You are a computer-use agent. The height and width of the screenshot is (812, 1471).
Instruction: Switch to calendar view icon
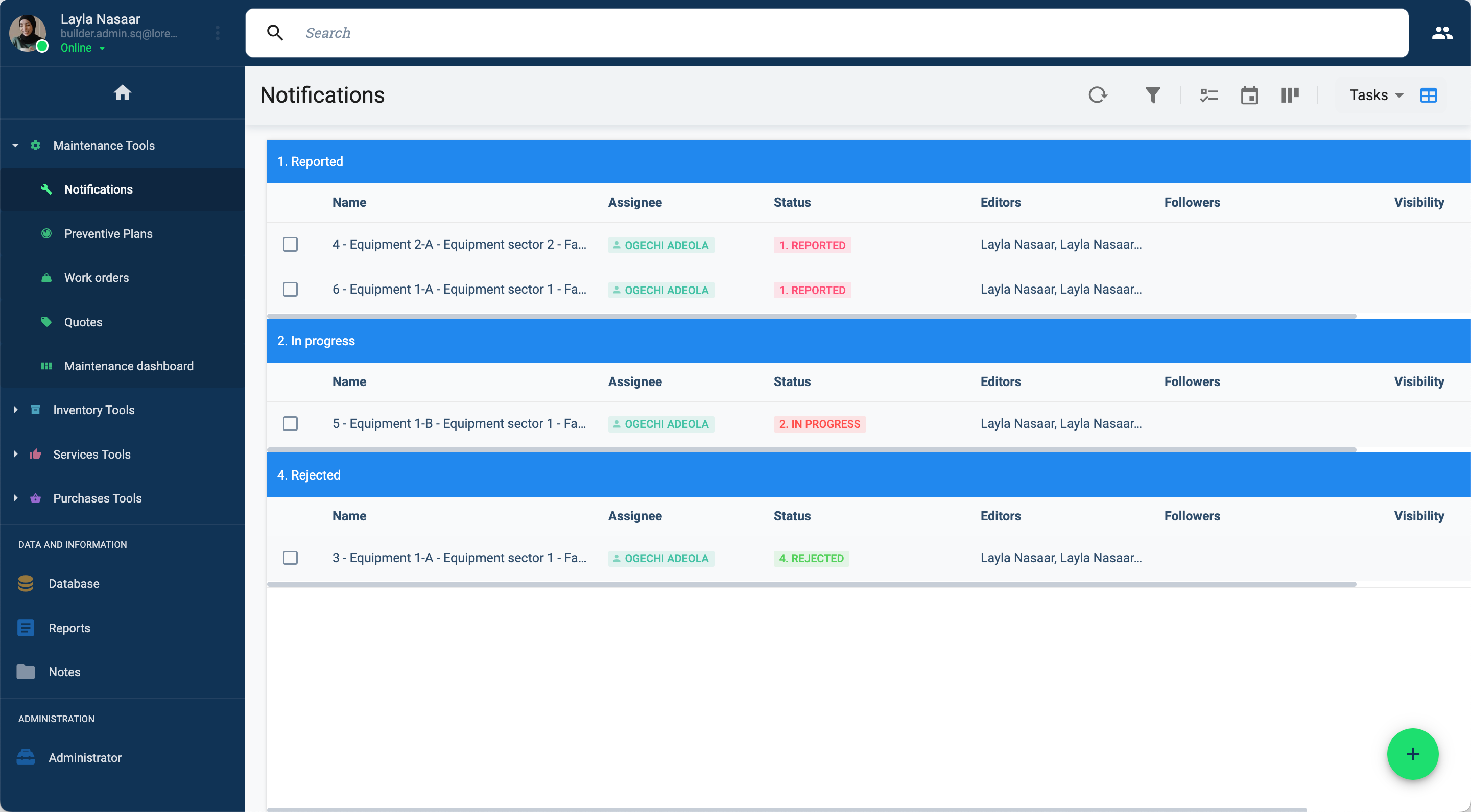pyautogui.click(x=1249, y=95)
